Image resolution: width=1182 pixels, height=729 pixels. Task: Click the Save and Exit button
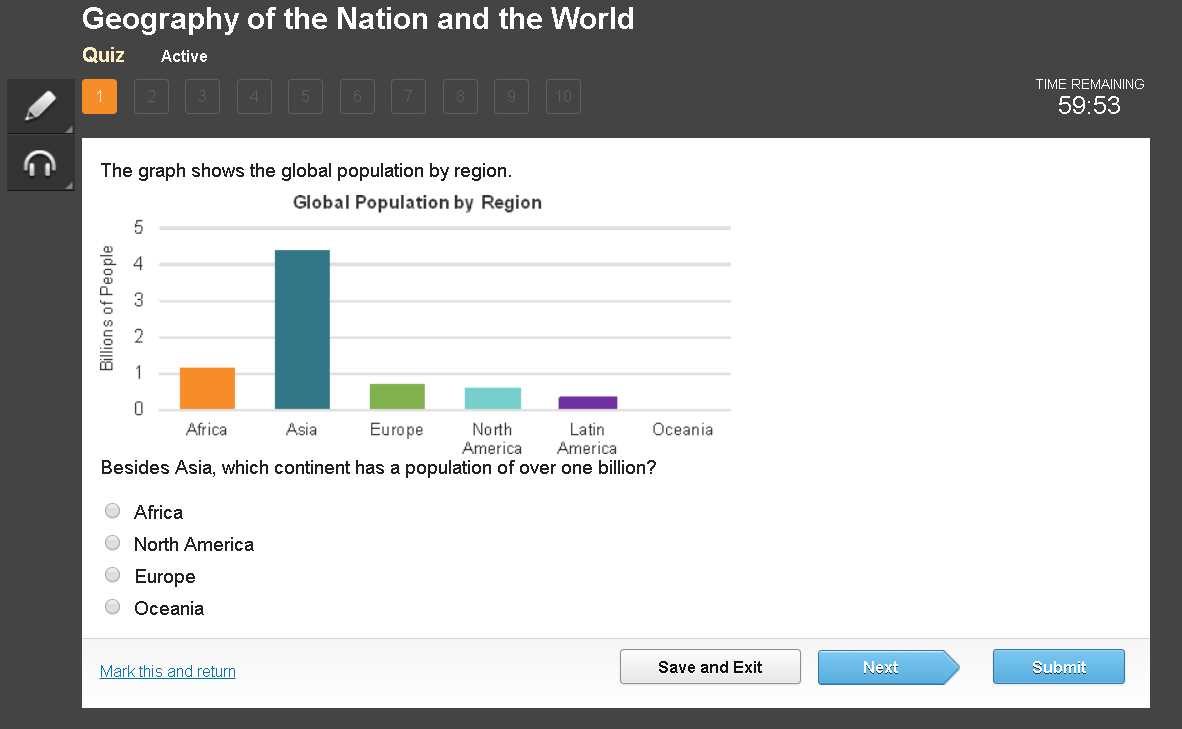[x=710, y=667]
